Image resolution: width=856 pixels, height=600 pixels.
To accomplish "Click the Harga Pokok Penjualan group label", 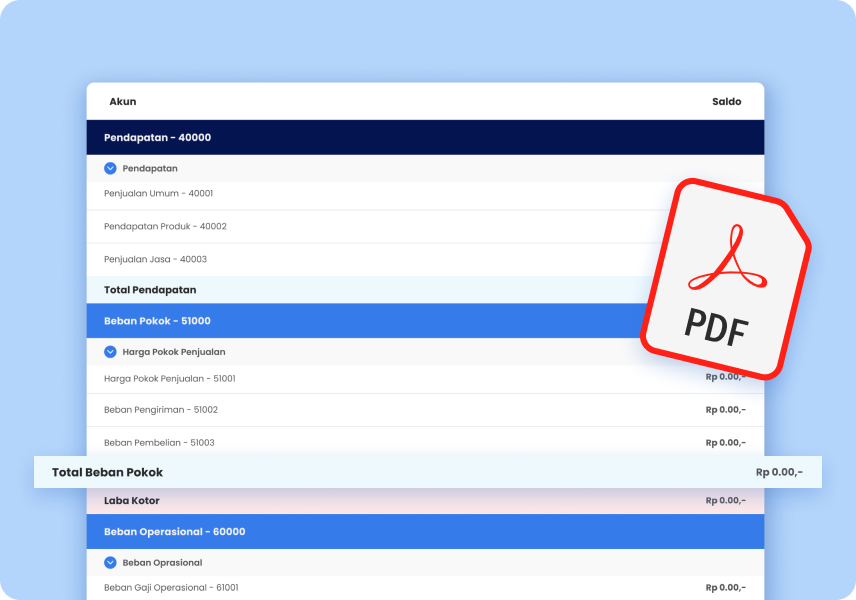I will pos(174,352).
